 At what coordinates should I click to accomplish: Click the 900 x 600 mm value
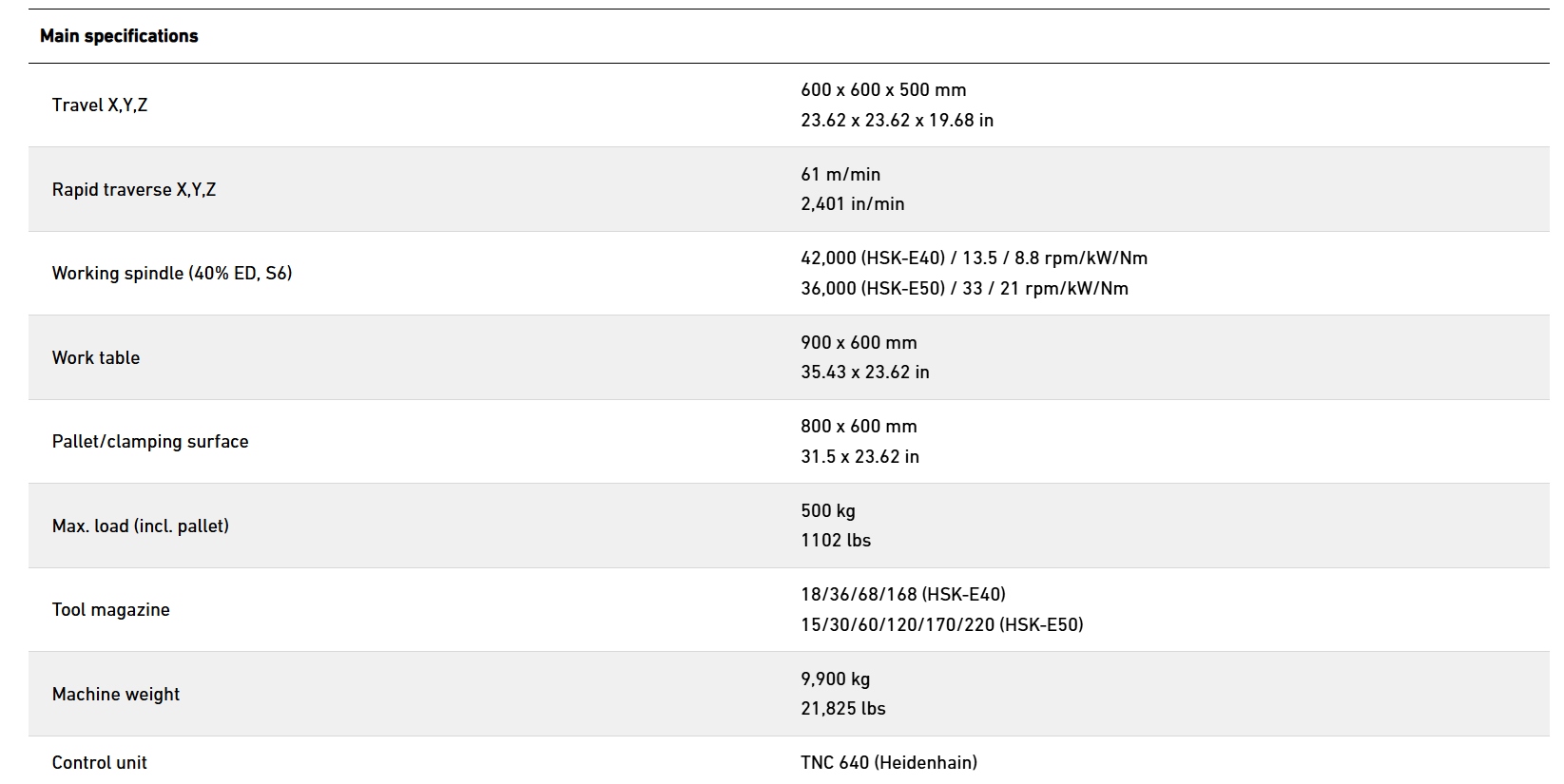click(x=859, y=343)
